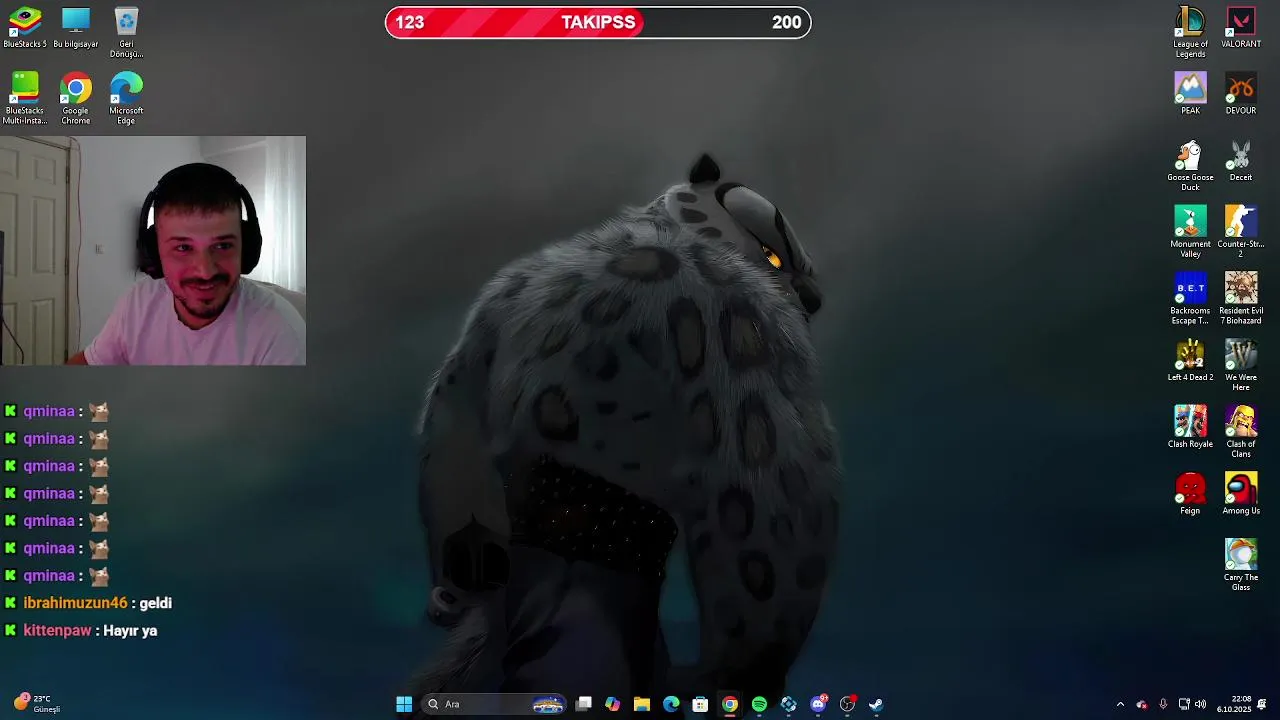
Task: Open the PEAK game shortcut
Action: (1190, 93)
